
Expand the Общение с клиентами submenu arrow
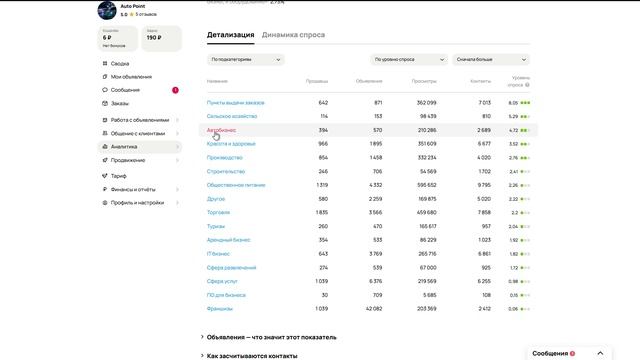pyautogui.click(x=178, y=133)
